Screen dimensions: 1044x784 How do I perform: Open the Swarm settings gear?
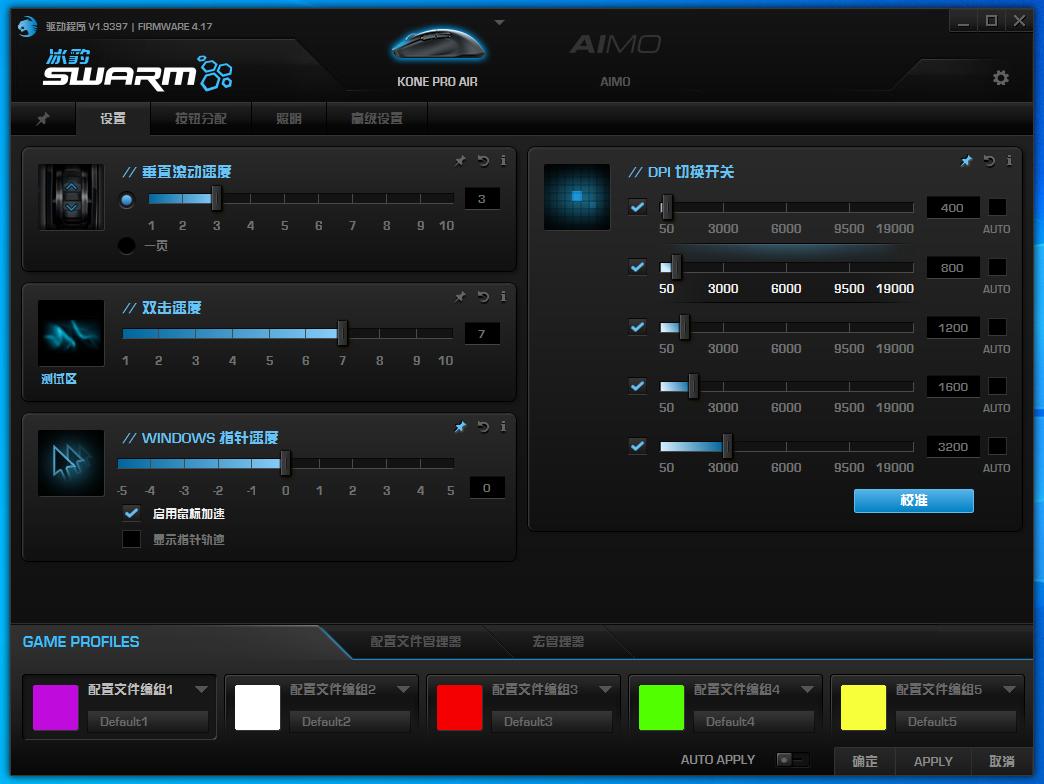[999, 77]
